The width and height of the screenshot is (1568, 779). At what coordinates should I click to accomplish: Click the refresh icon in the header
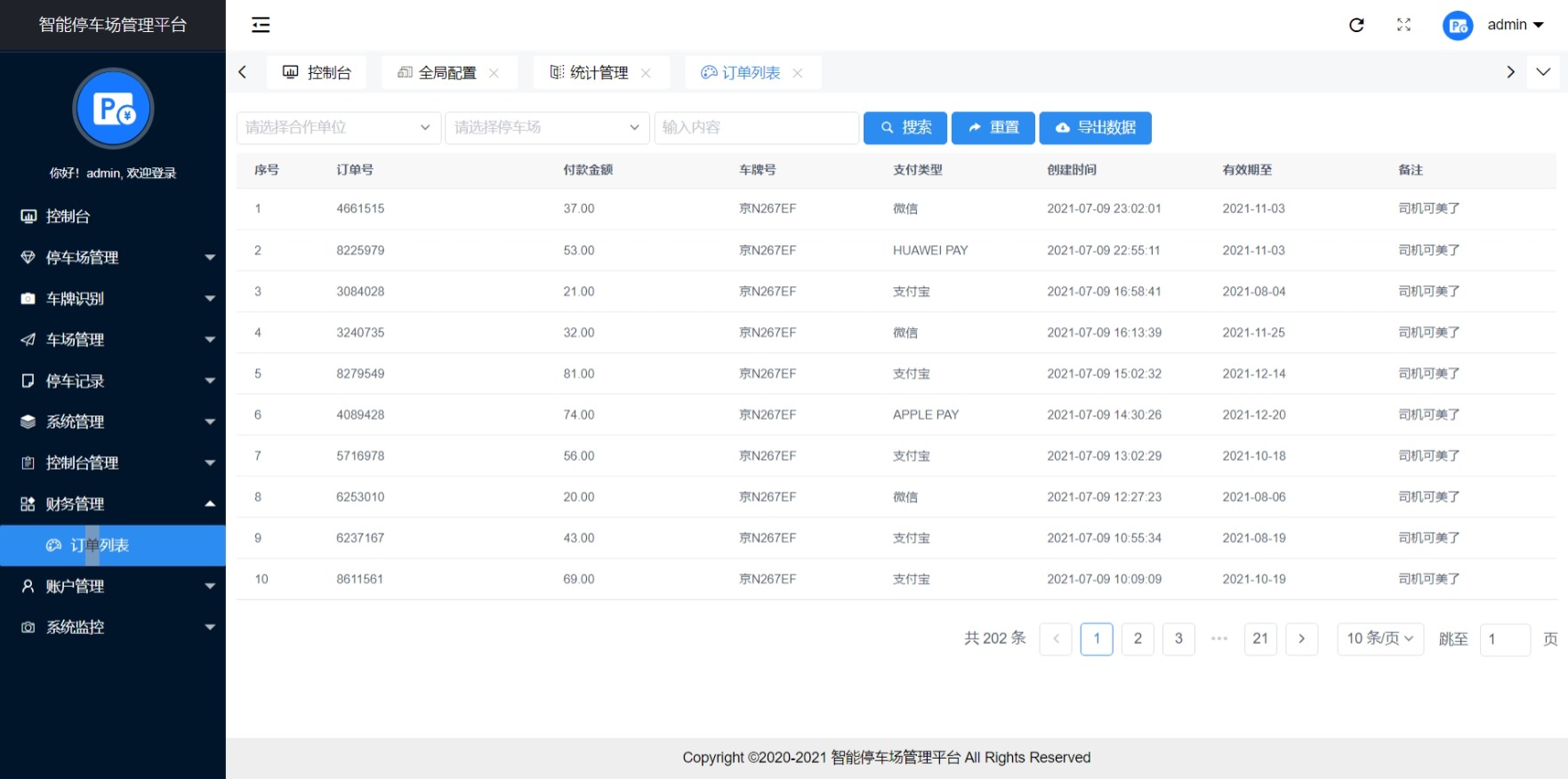click(1356, 25)
